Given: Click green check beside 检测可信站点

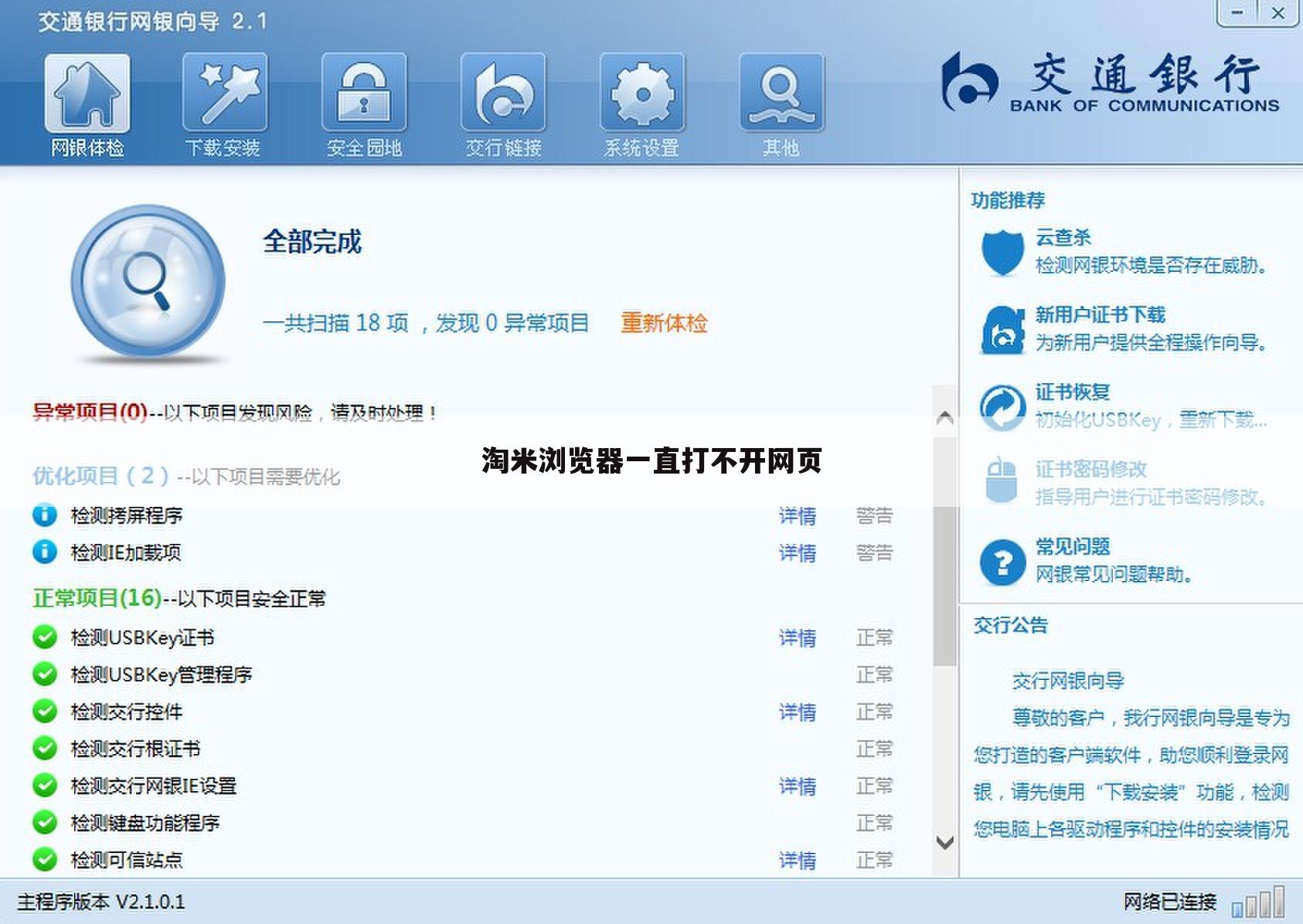Looking at the screenshot, I should tap(45, 859).
